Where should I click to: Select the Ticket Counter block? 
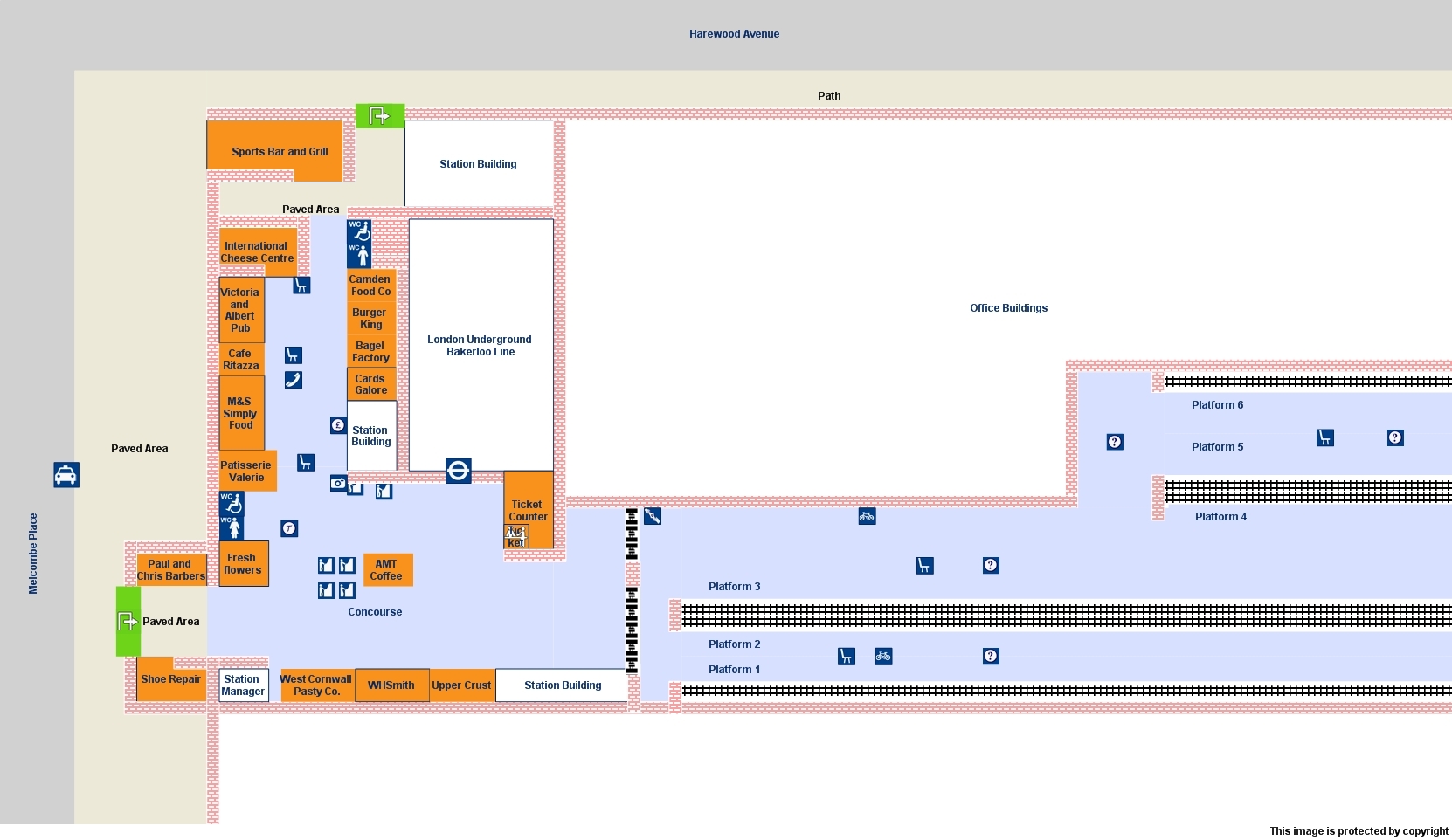click(x=527, y=510)
